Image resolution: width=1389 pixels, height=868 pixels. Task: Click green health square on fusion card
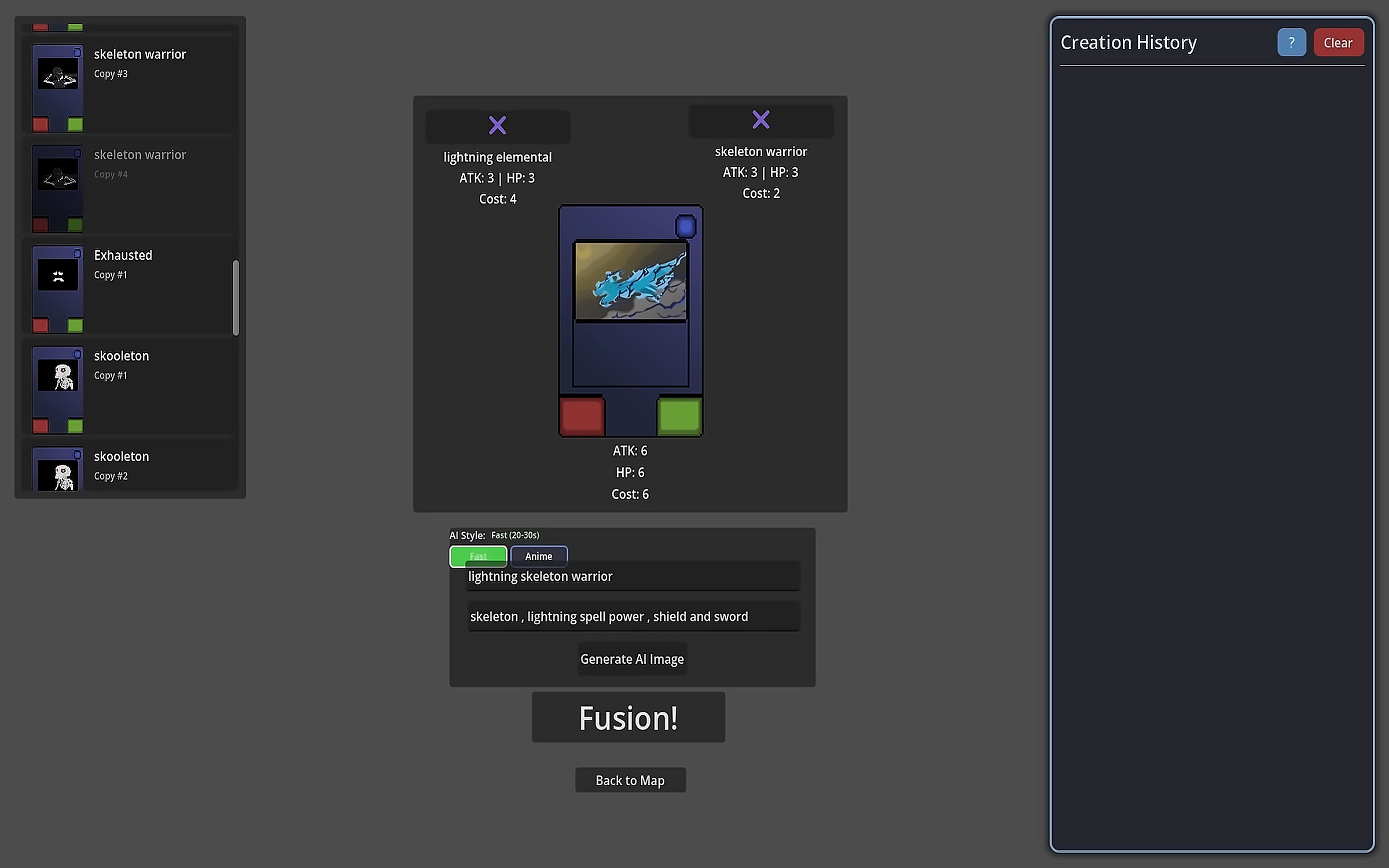coord(679,415)
